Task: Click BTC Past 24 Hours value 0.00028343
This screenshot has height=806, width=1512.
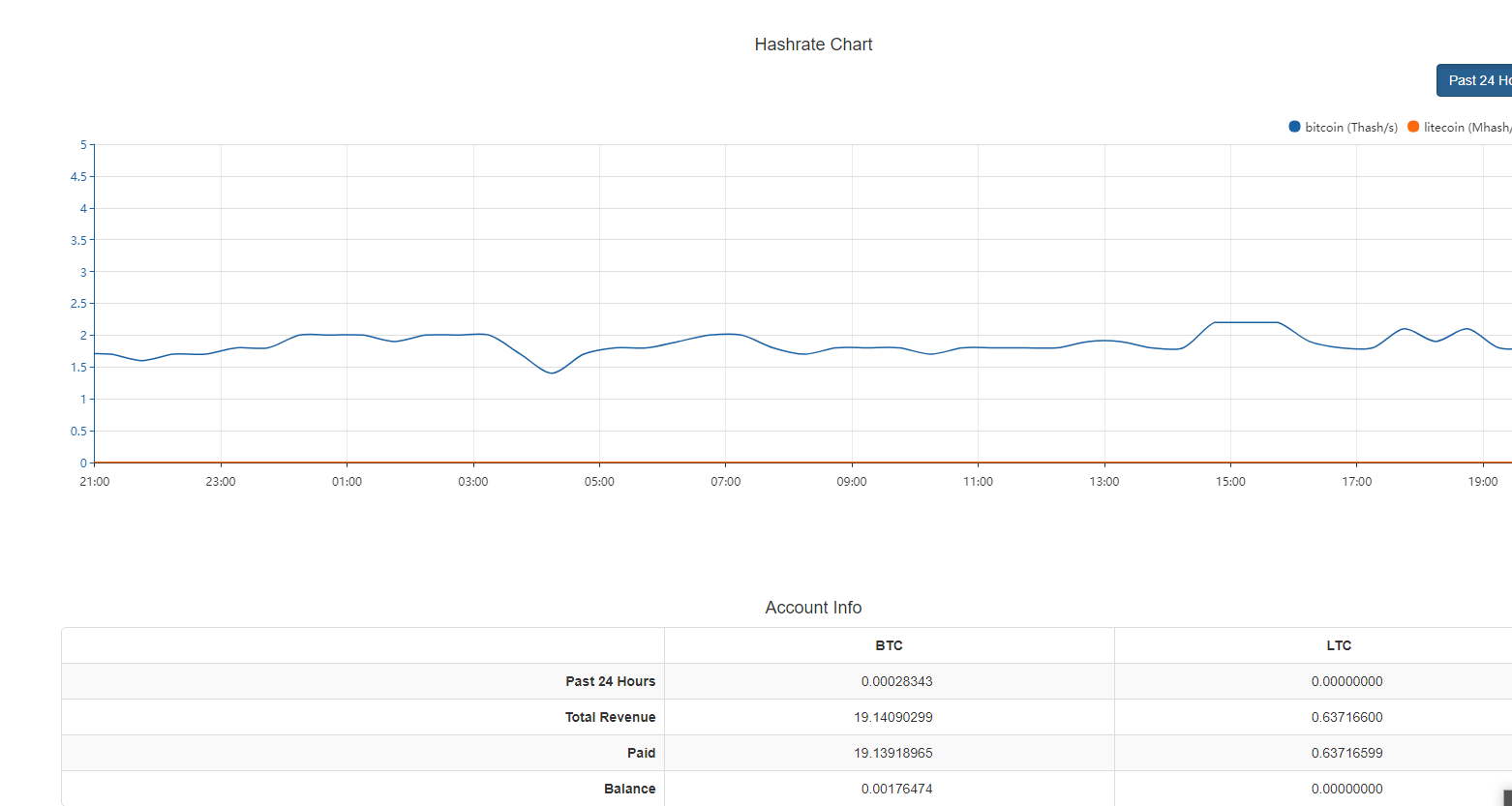Action: [x=896, y=681]
